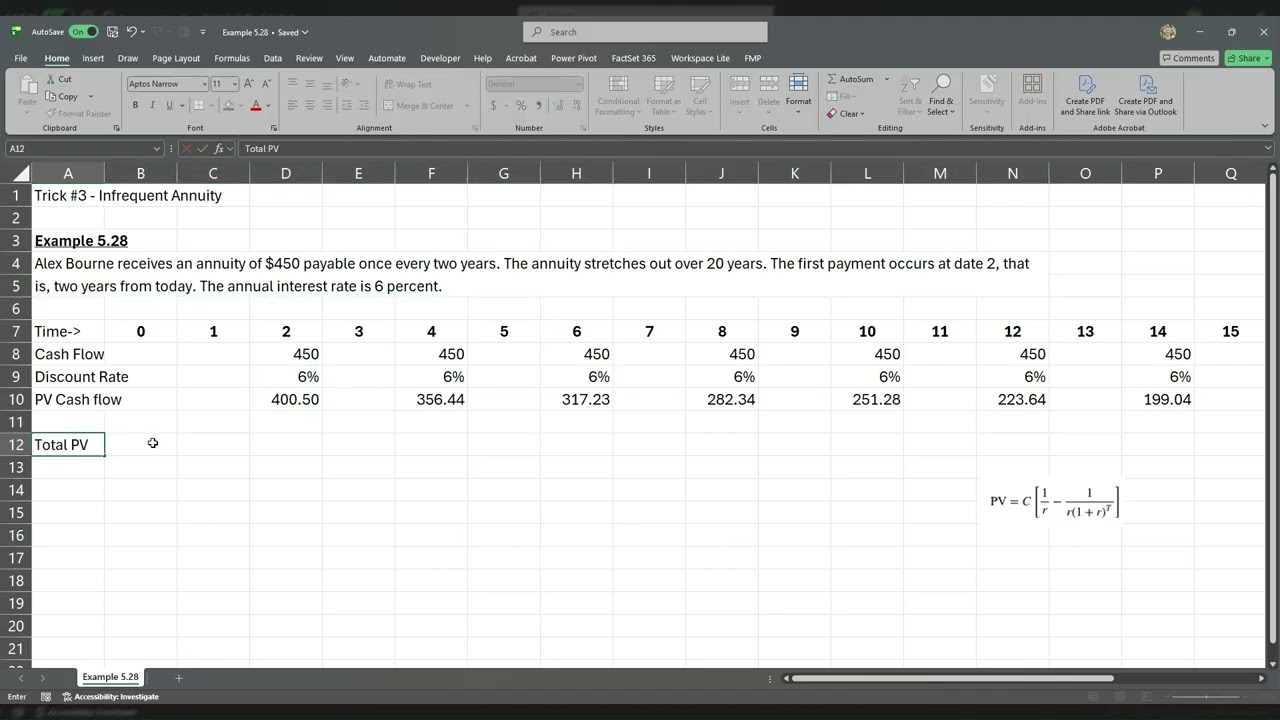Open the Aptos Narrow font dropdown

204,84
